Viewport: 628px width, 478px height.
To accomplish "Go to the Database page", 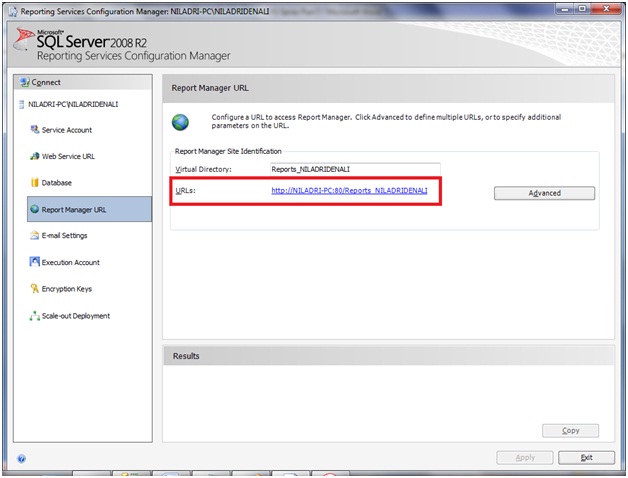I will pos(56,183).
